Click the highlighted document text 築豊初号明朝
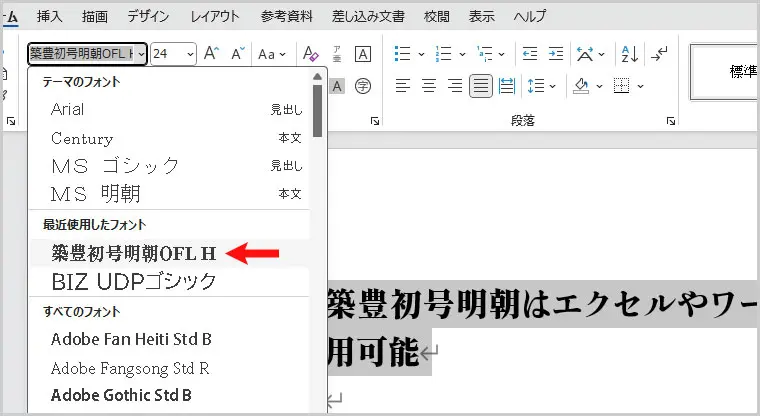Screen dimensions: 760x416 pos(424,304)
